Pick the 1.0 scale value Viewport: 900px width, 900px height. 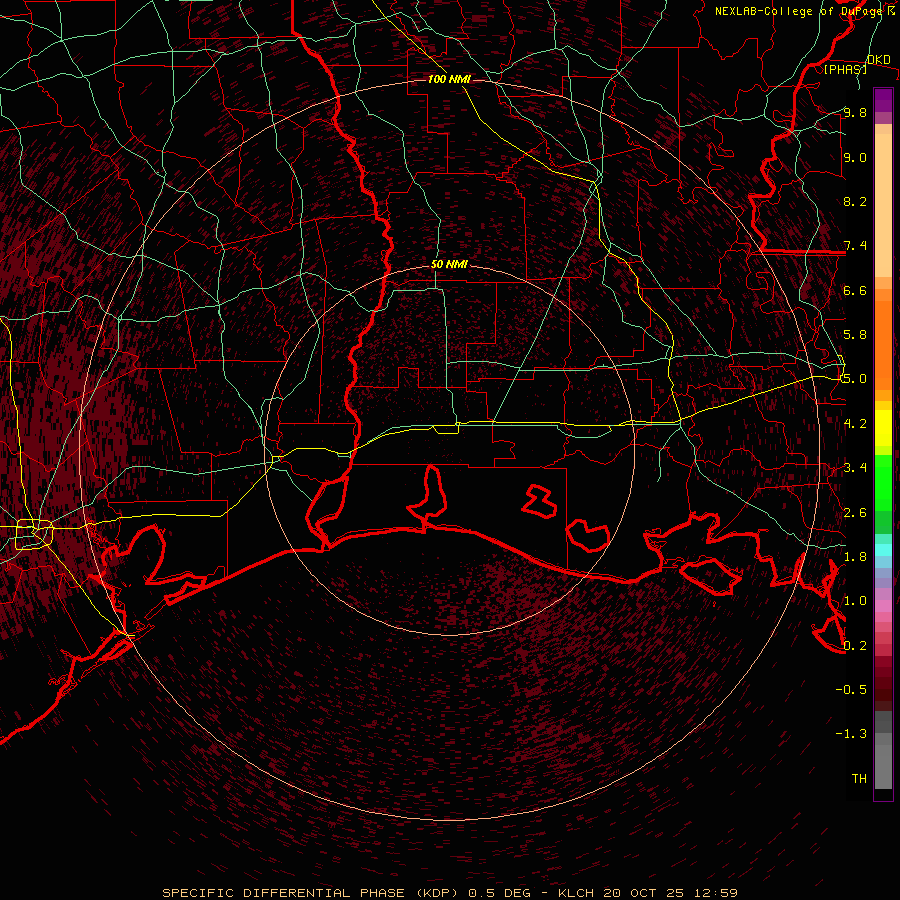click(x=855, y=601)
